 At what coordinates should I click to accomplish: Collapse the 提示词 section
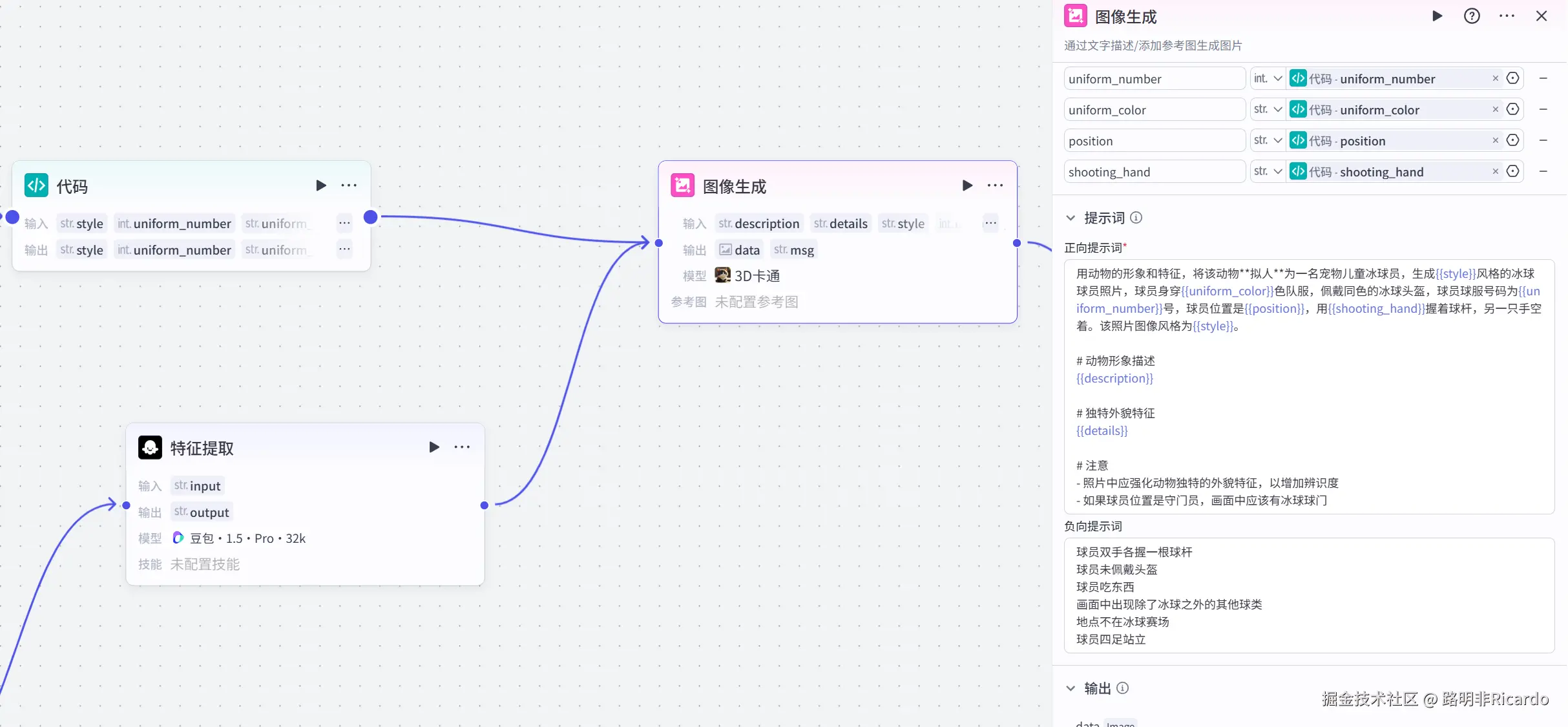pos(1071,218)
